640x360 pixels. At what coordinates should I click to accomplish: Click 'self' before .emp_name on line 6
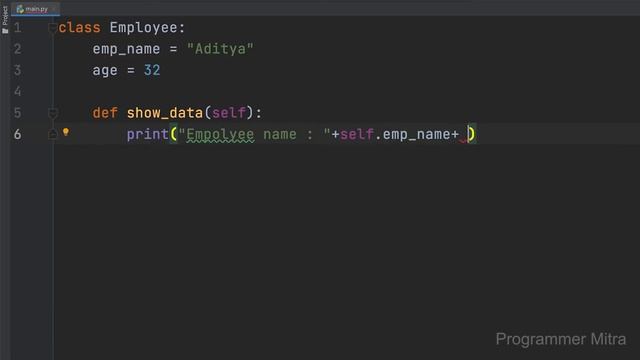pos(357,134)
